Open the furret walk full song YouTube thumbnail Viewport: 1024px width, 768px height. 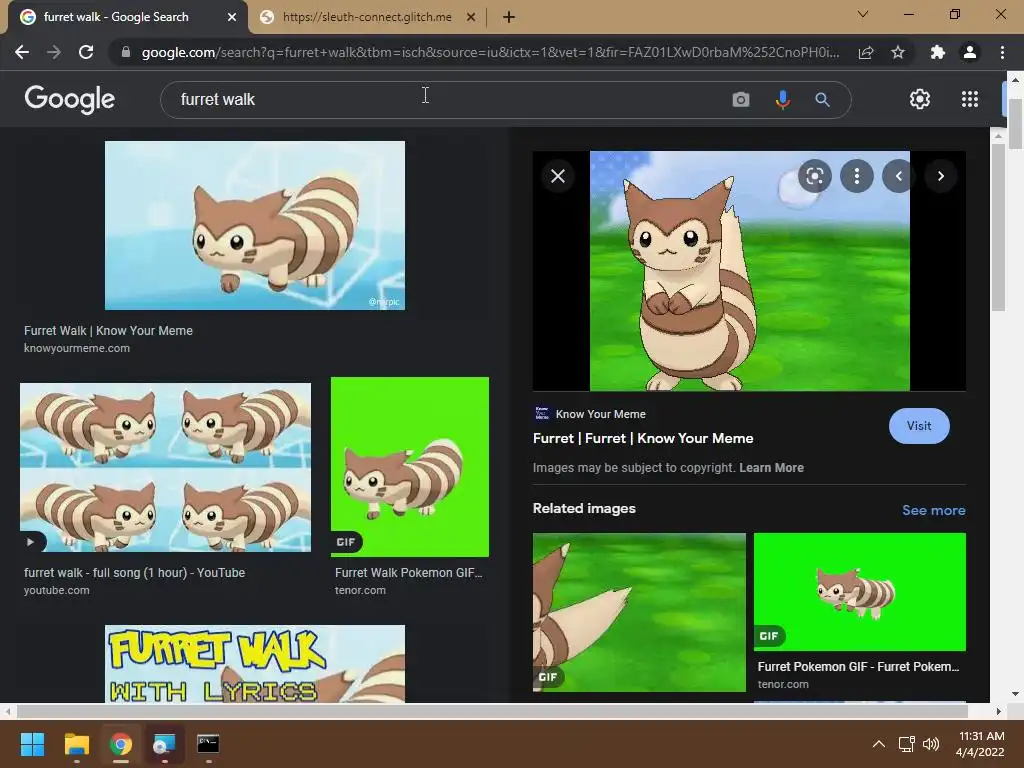(x=165, y=468)
